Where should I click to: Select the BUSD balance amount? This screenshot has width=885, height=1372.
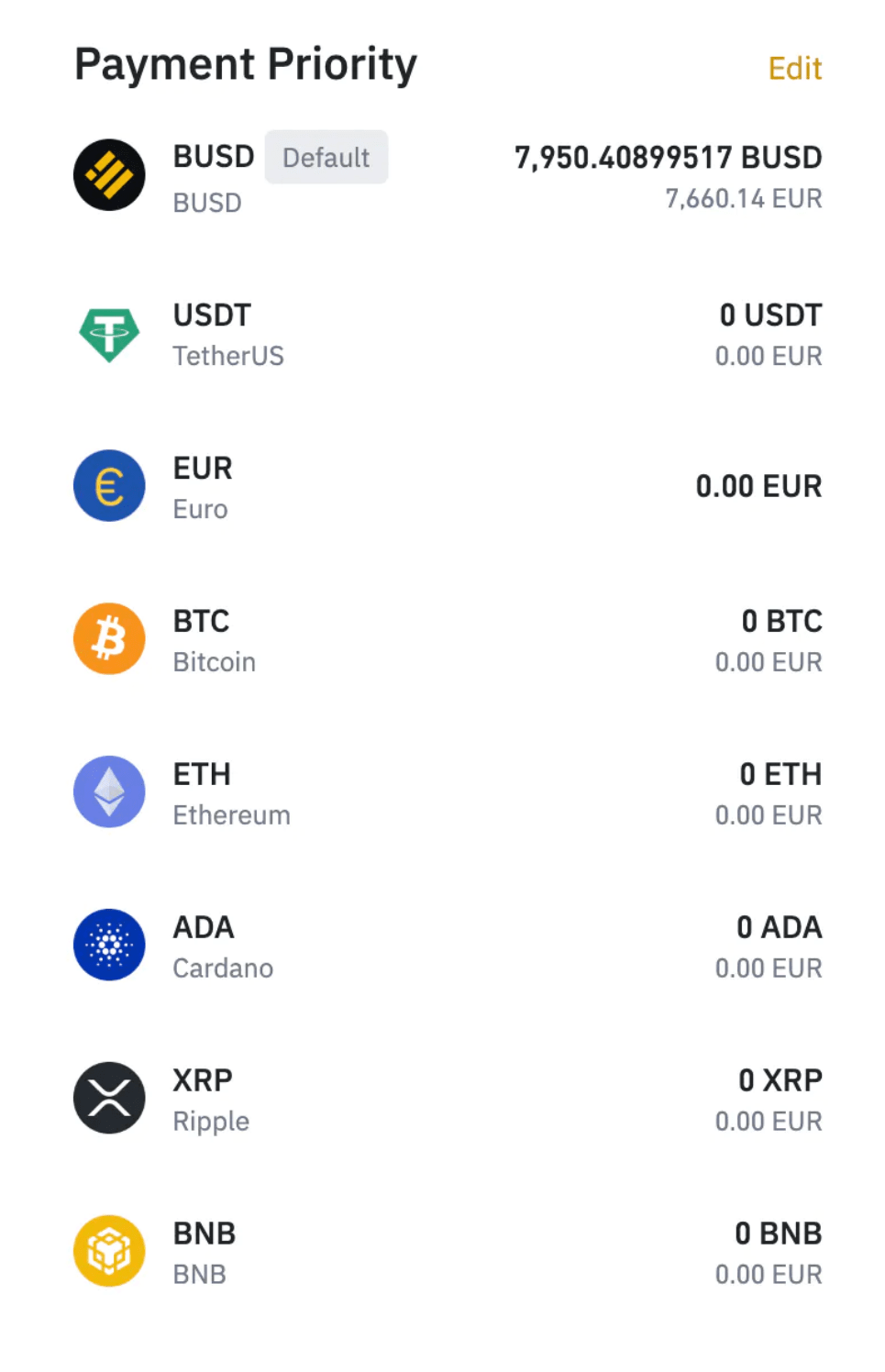(668, 158)
